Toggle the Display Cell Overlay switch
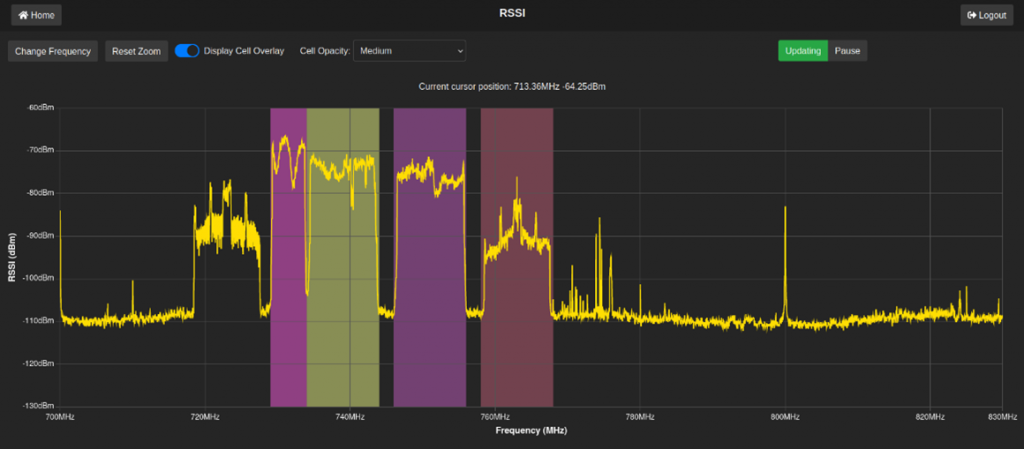The image size is (1024, 449). [187, 51]
